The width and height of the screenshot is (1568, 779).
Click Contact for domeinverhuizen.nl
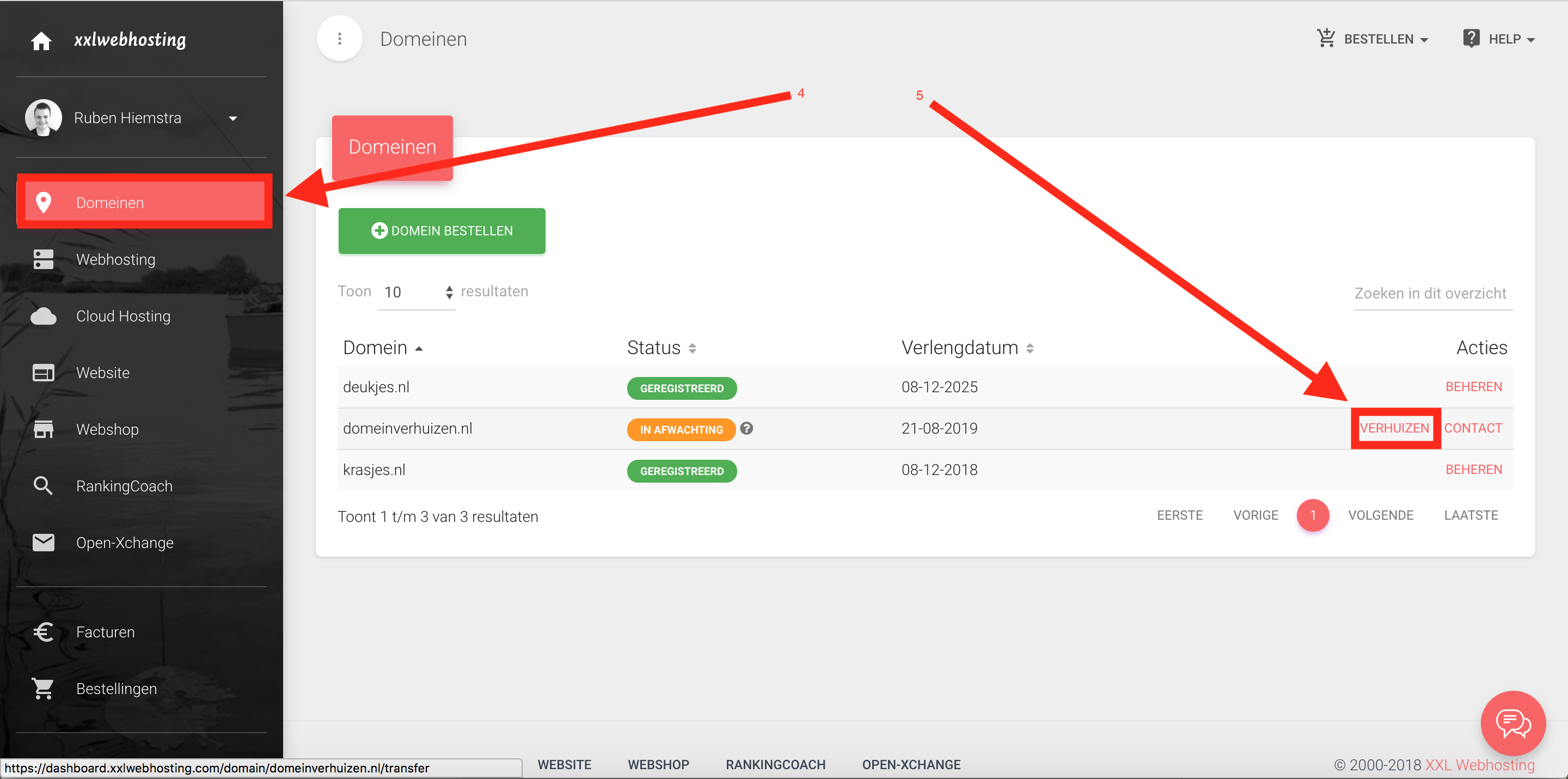tap(1473, 428)
